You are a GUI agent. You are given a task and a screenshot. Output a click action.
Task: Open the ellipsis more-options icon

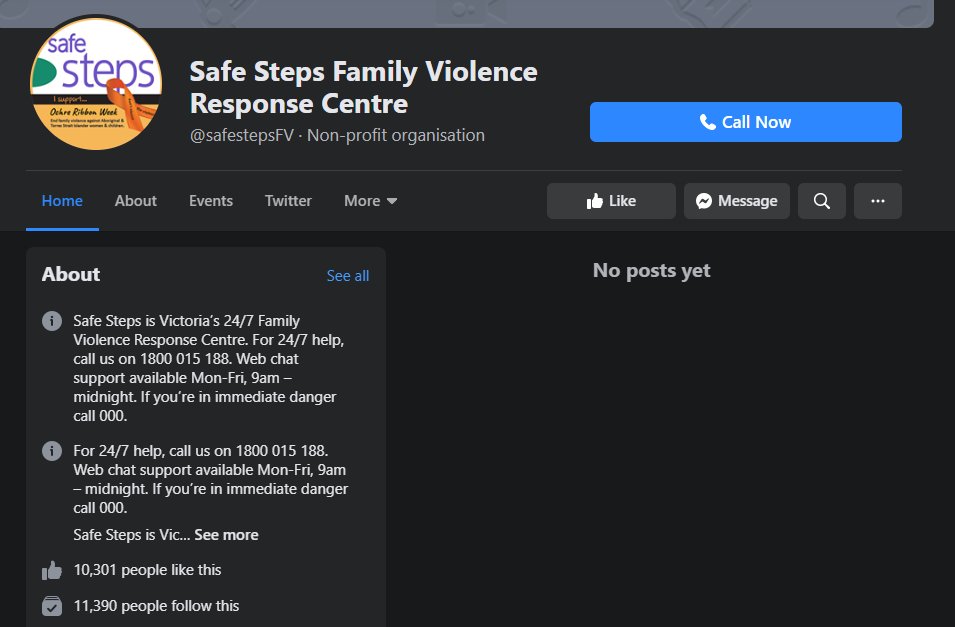(877, 200)
